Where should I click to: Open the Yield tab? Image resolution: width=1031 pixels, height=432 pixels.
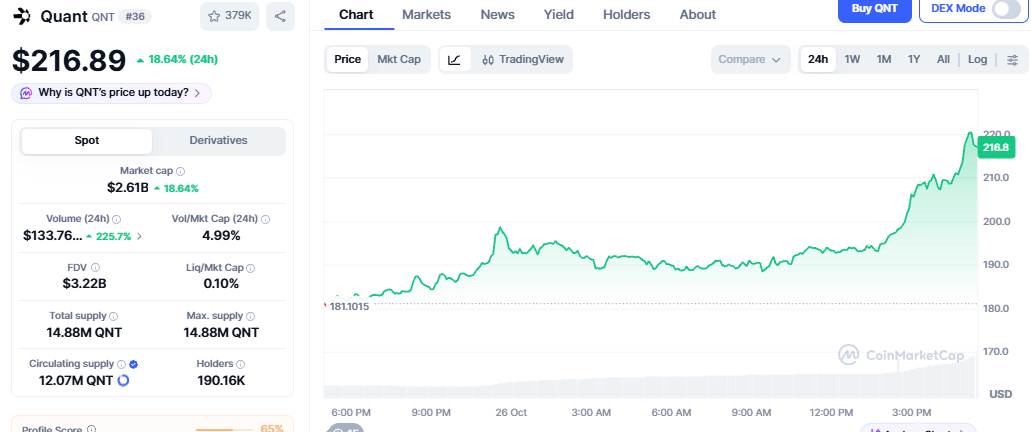click(x=559, y=14)
